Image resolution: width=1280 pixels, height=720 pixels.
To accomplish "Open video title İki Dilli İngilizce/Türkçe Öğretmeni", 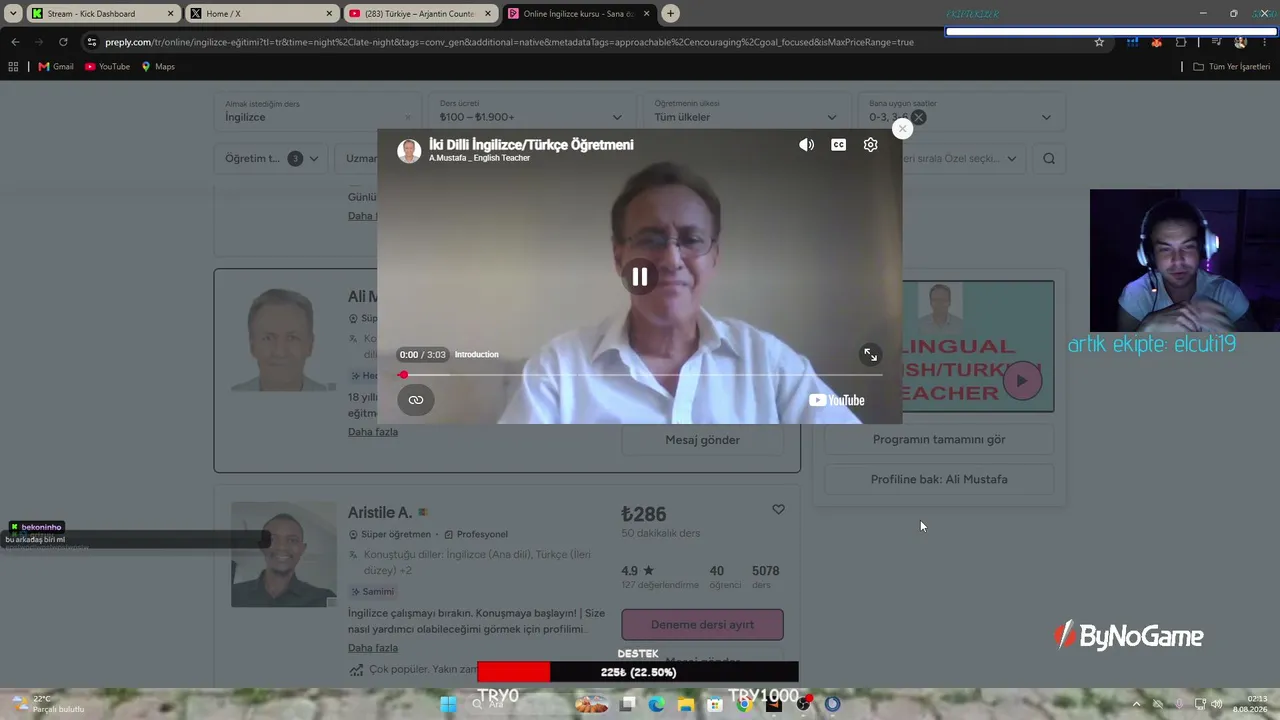I will (531, 145).
